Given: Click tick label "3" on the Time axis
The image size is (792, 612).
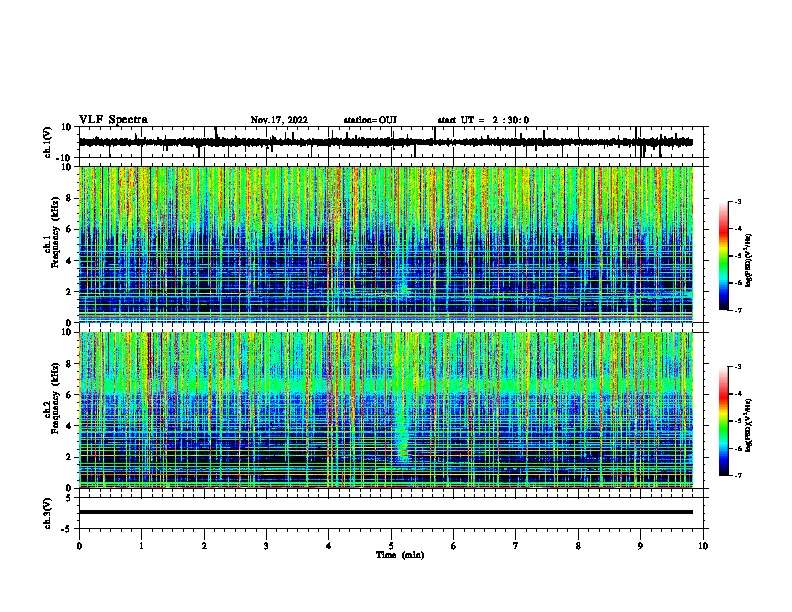Looking at the screenshot, I should click(x=266, y=546).
